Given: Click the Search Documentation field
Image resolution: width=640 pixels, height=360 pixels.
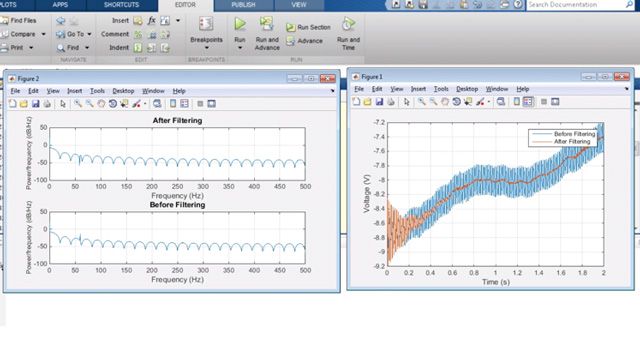Looking at the screenshot, I should click(x=576, y=5).
